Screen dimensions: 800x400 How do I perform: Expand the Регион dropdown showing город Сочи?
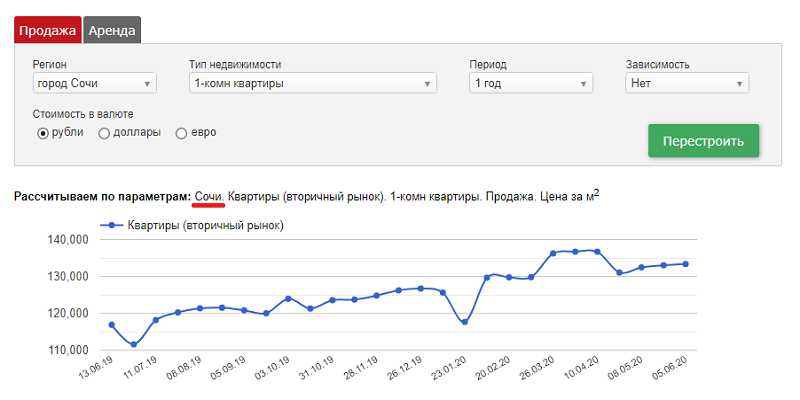tap(94, 84)
